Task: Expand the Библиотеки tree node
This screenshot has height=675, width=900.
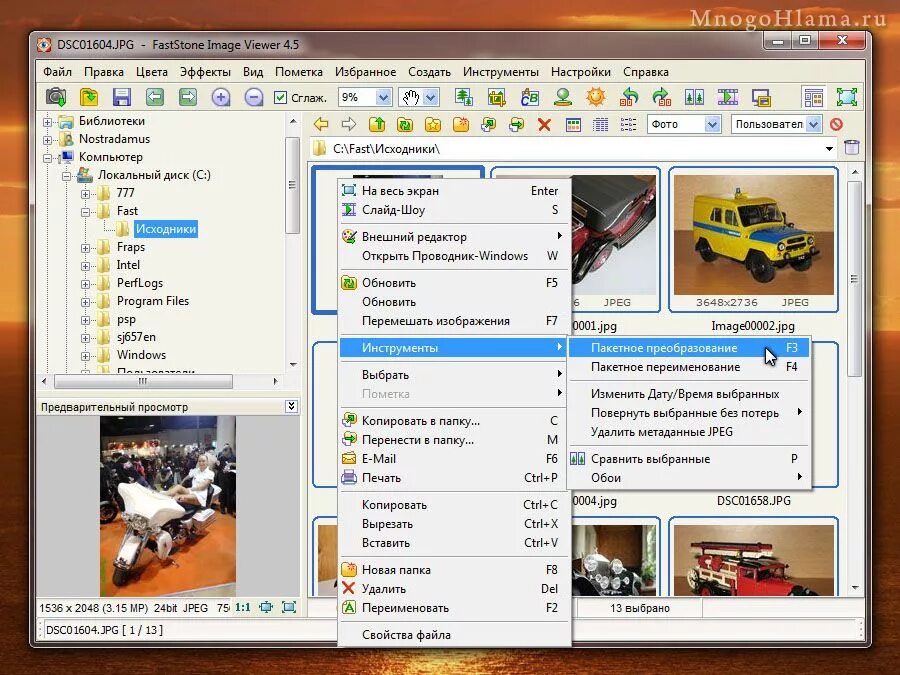Action: (48, 122)
